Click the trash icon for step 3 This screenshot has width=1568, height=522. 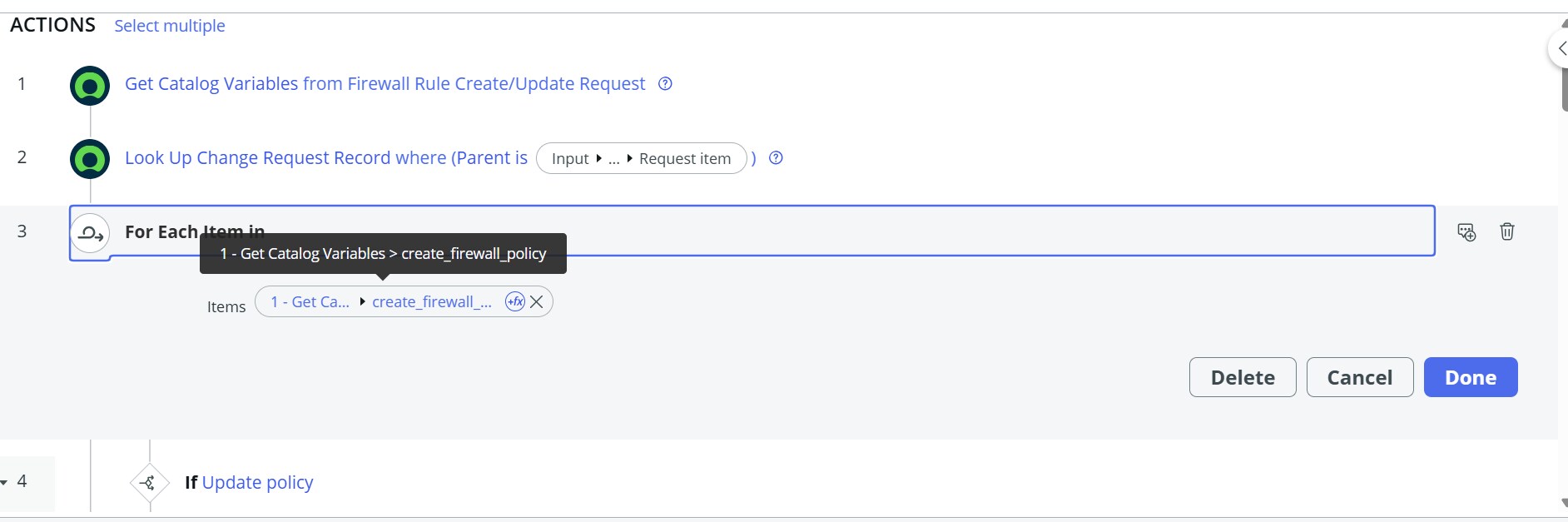click(1506, 231)
